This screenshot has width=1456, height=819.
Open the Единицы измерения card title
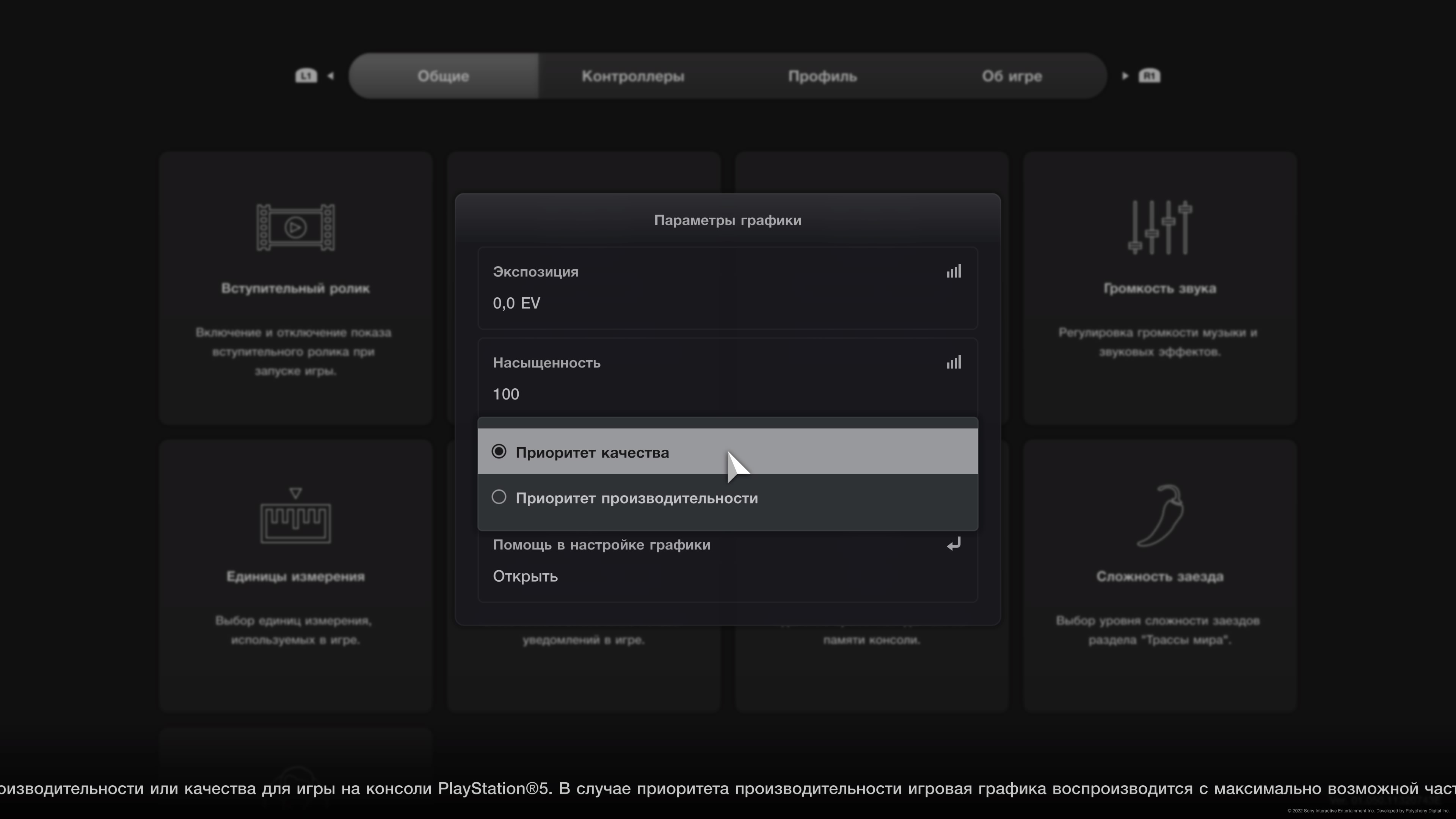296,576
